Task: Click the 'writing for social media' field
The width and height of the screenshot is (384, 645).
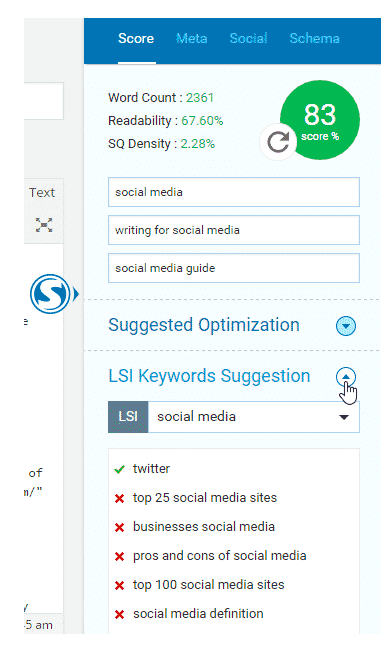Action: (x=234, y=230)
